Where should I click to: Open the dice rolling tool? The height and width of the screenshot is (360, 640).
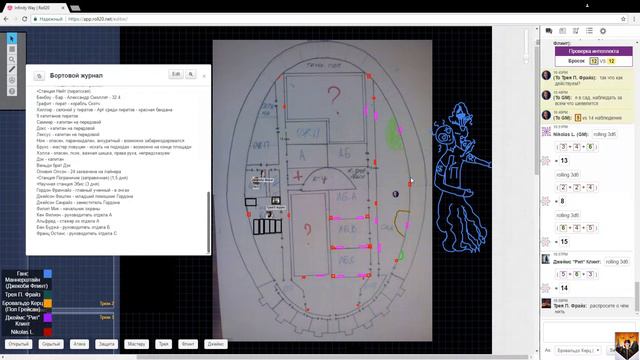[x=12, y=80]
